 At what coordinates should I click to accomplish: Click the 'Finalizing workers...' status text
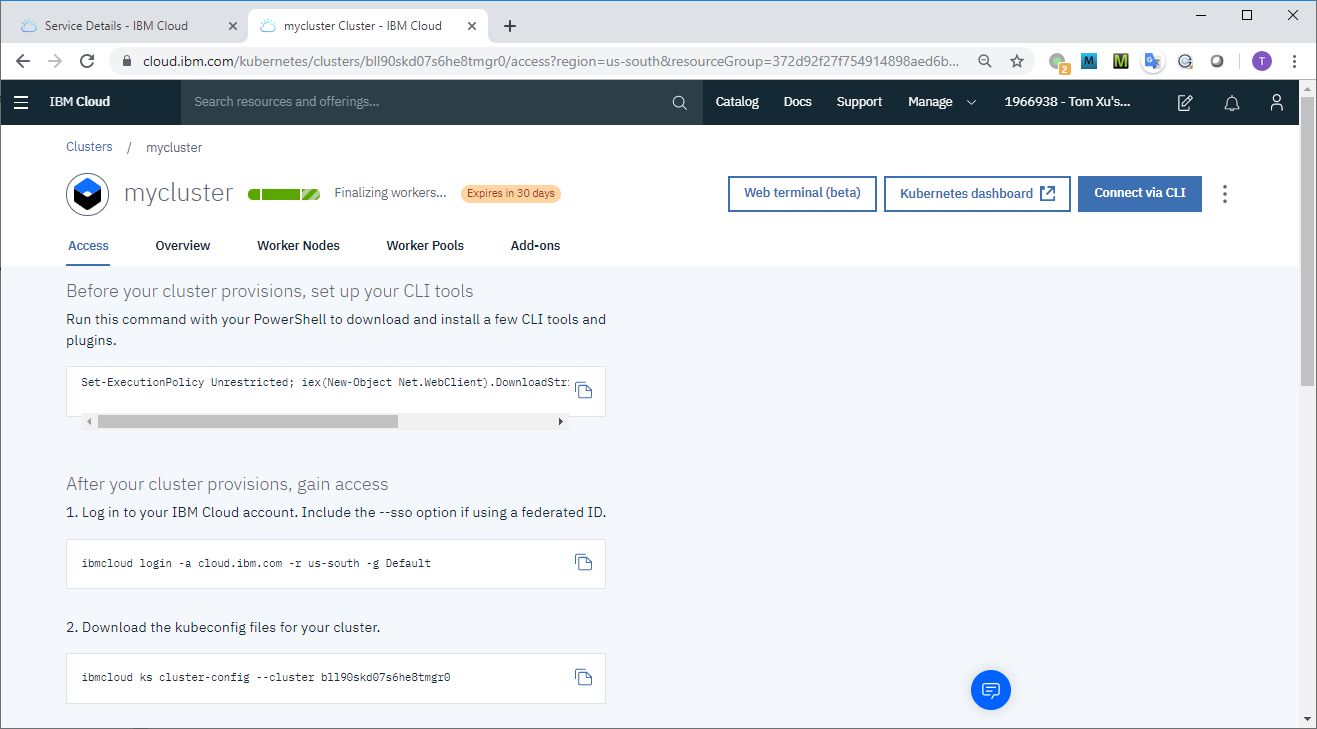pos(390,194)
